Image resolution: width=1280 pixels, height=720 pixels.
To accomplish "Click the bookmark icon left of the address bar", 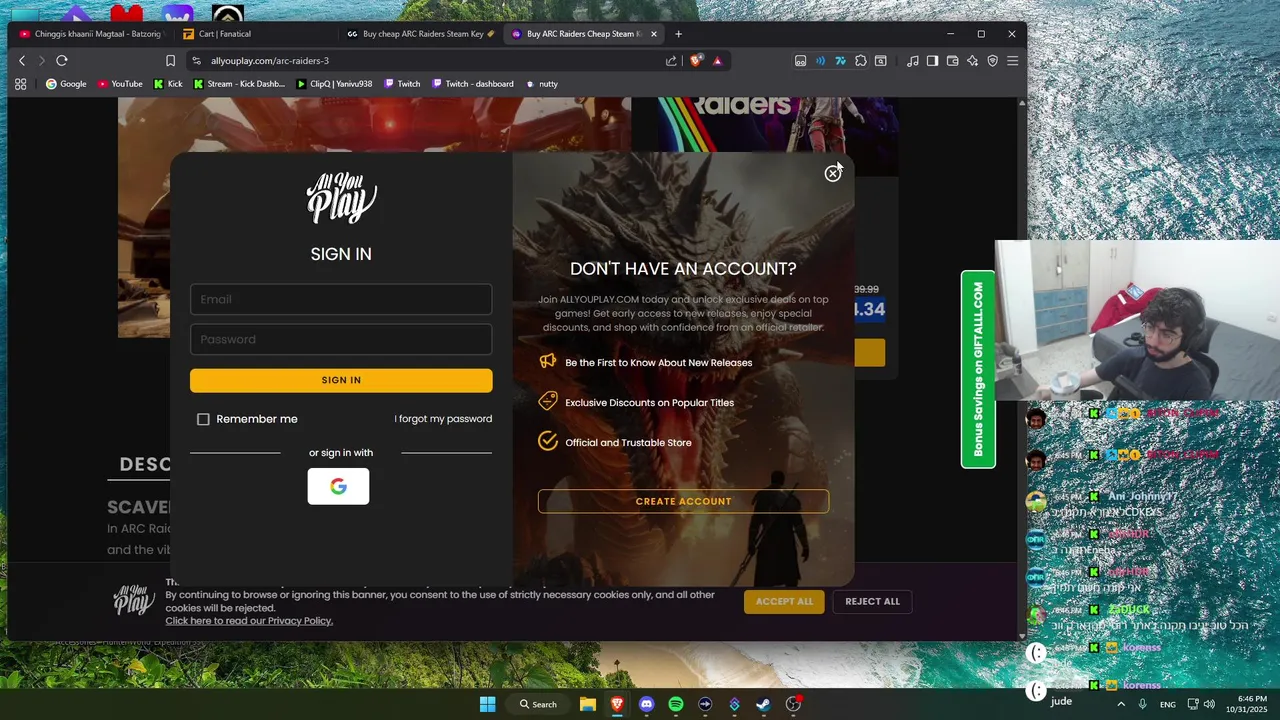I will pyautogui.click(x=171, y=61).
